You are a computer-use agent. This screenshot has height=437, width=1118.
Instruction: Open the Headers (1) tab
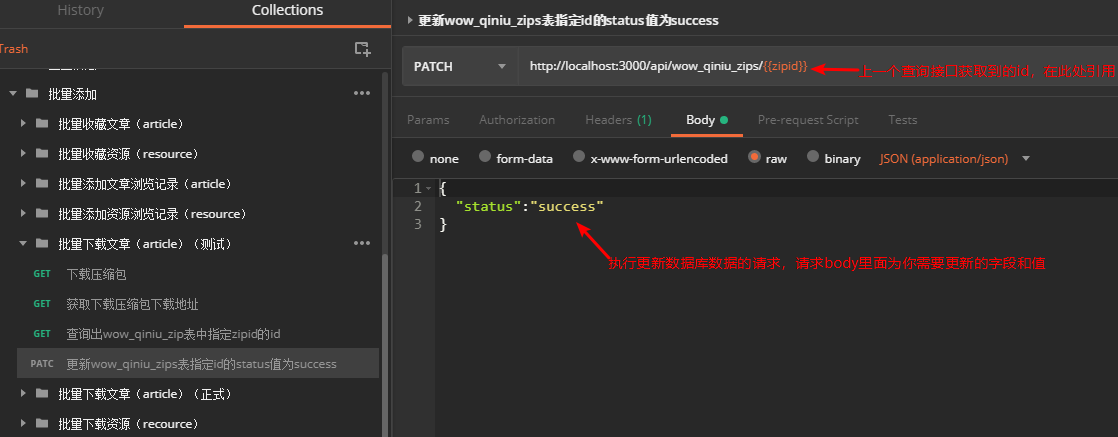618,120
